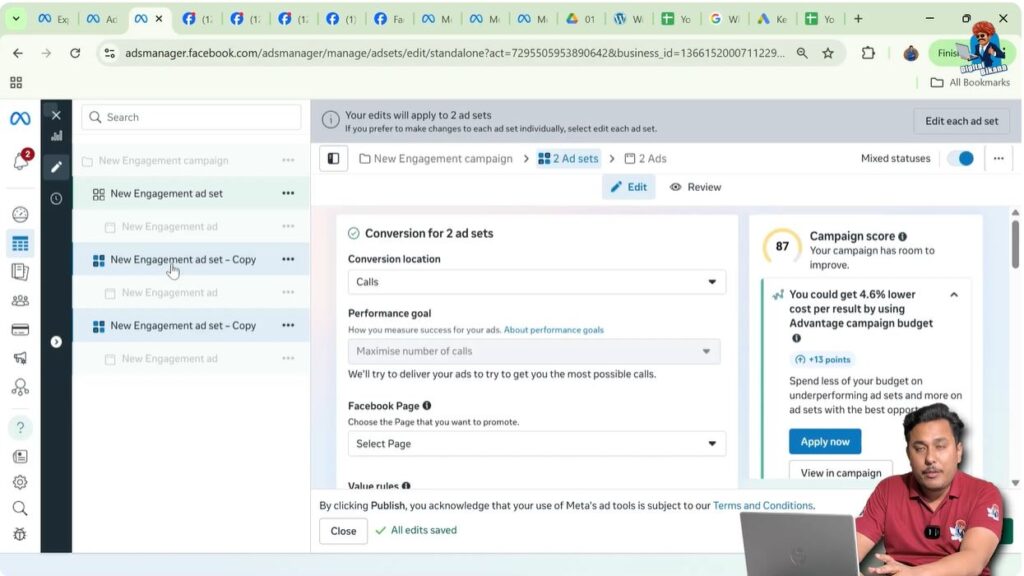Viewport: 1024px width, 576px height.
Task: Open the clock history icon
Action: pyautogui.click(x=56, y=199)
